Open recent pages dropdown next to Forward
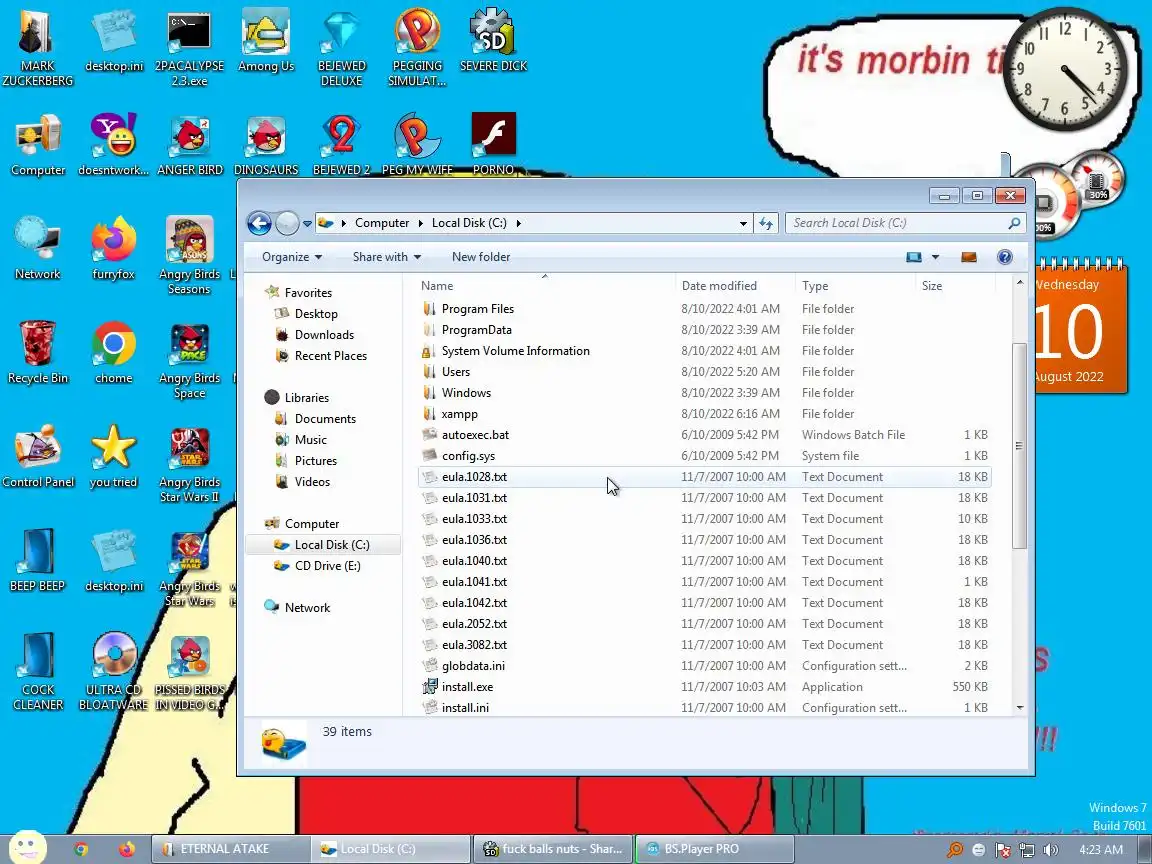The image size is (1152, 864). [308, 223]
